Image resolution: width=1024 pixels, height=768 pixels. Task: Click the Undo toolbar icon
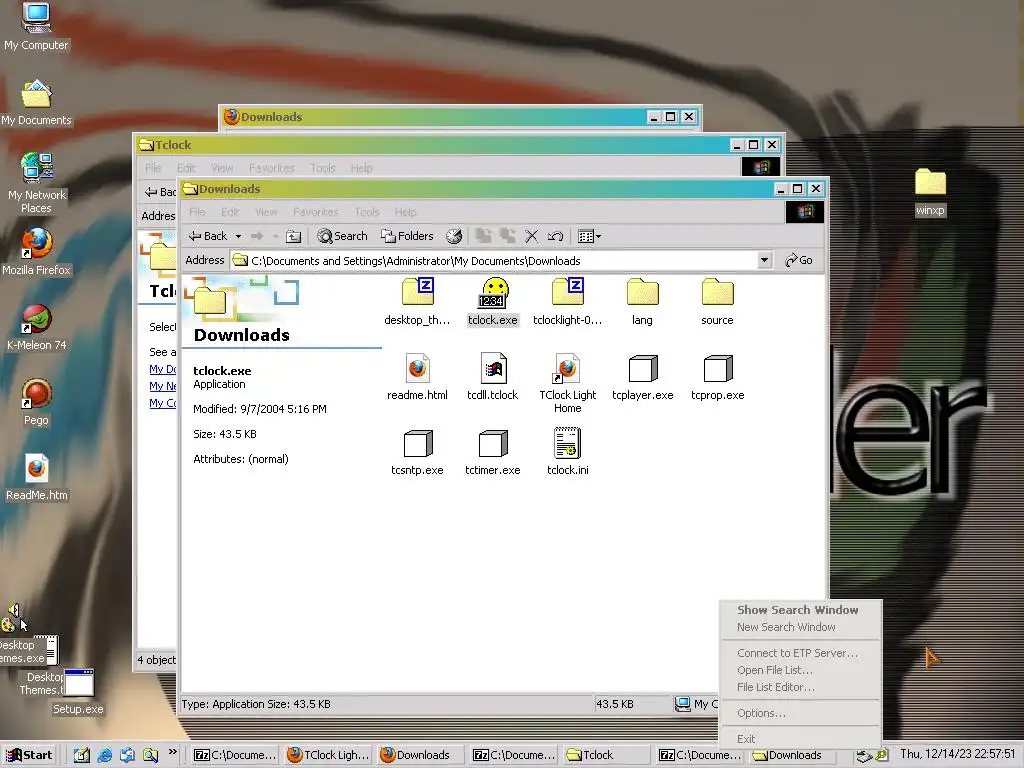pyautogui.click(x=555, y=236)
